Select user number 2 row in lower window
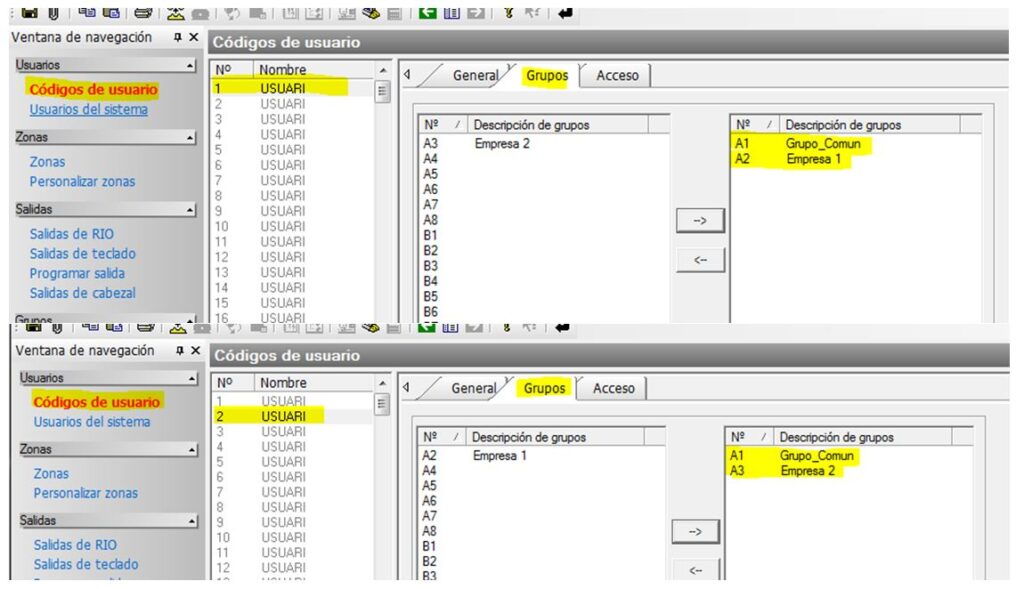Screen dimensions: 1024x589 point(293,416)
